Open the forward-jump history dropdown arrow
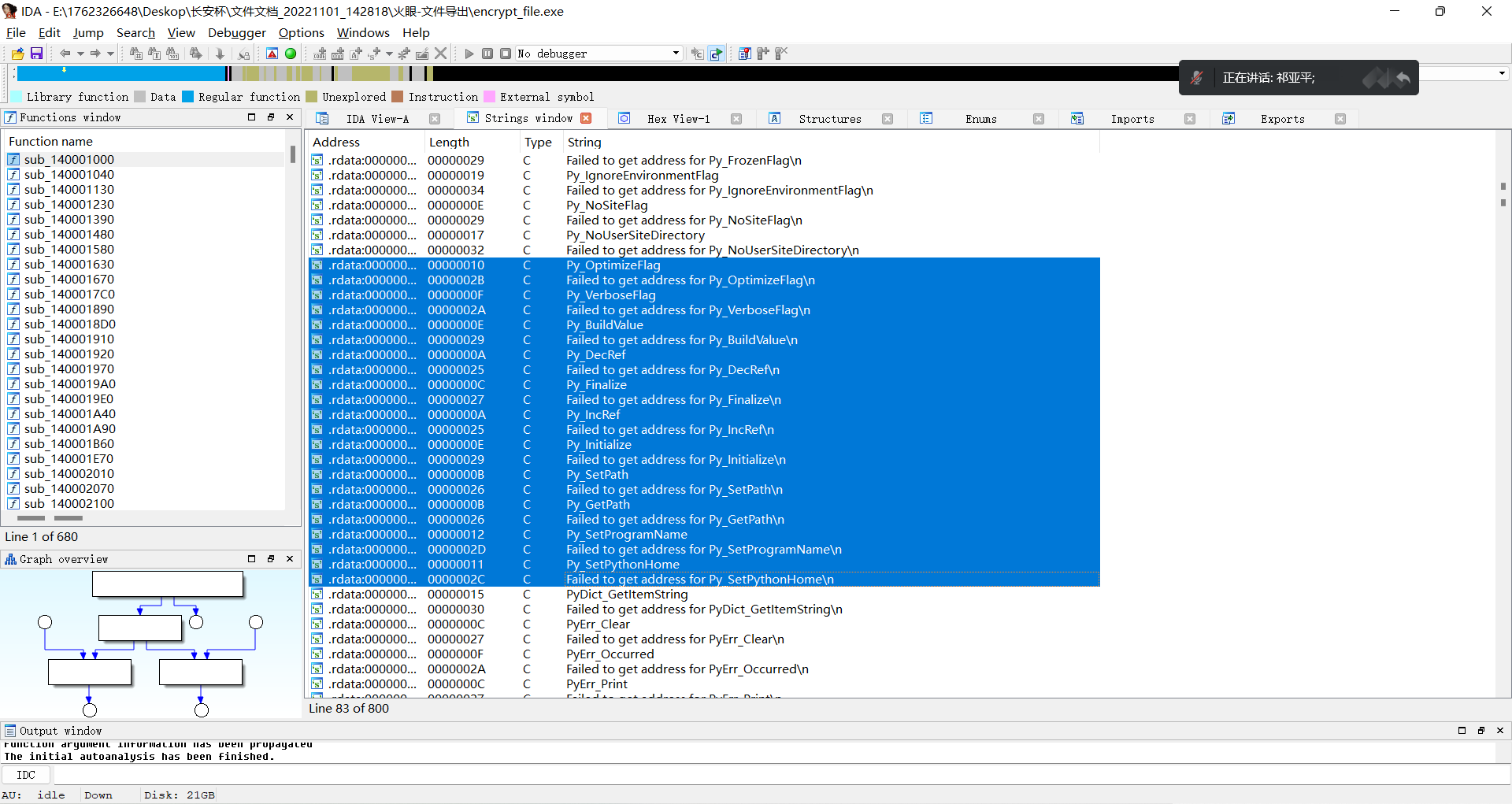The height and width of the screenshot is (804, 1512). [x=110, y=54]
